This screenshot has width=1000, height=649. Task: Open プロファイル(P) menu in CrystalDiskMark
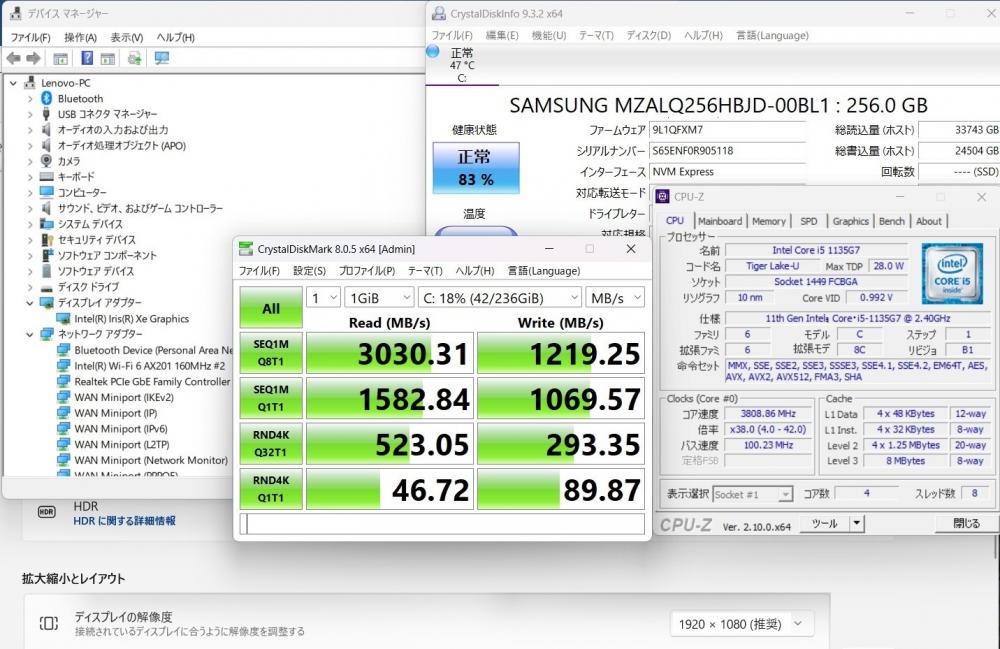[x=367, y=271]
